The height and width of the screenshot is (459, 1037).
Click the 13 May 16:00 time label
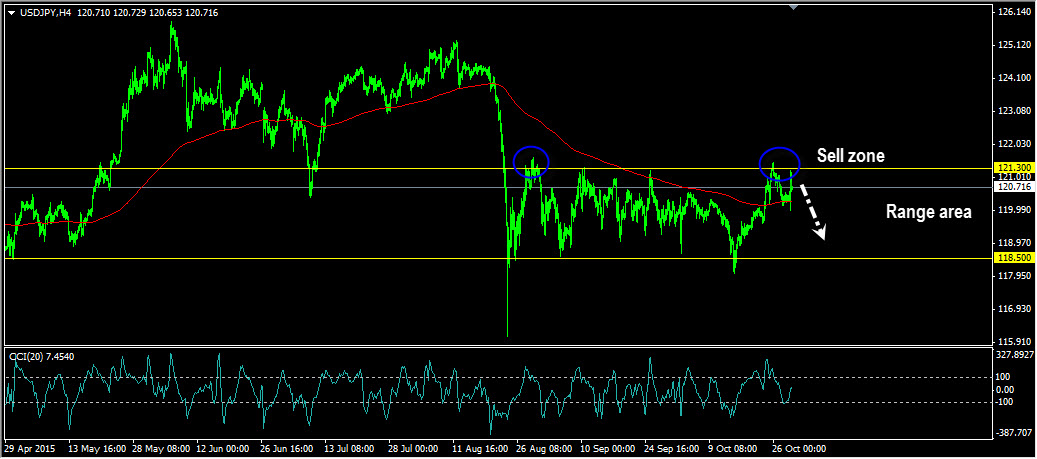[x=95, y=448]
